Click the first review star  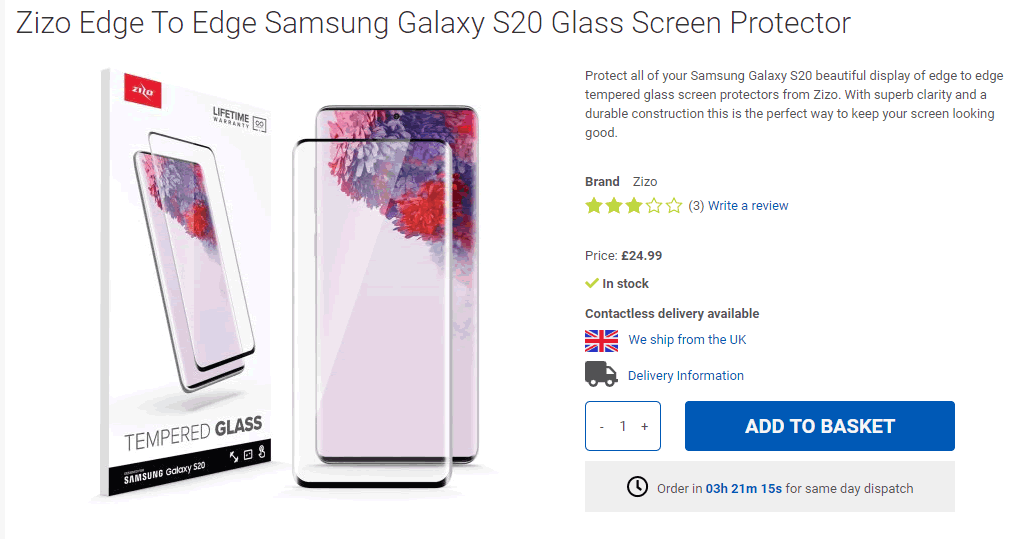tap(594, 206)
